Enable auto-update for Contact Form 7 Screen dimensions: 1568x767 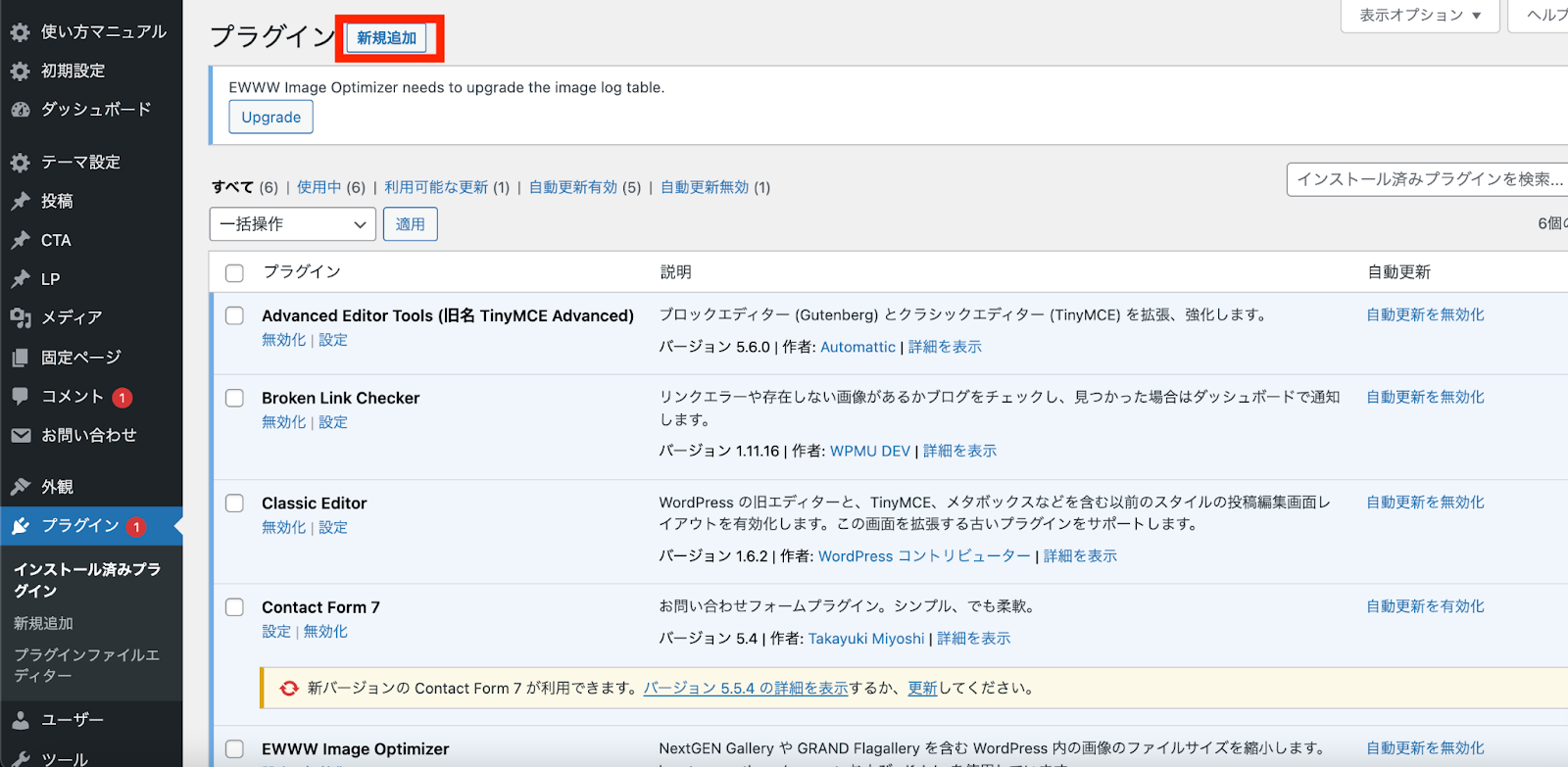point(1425,606)
